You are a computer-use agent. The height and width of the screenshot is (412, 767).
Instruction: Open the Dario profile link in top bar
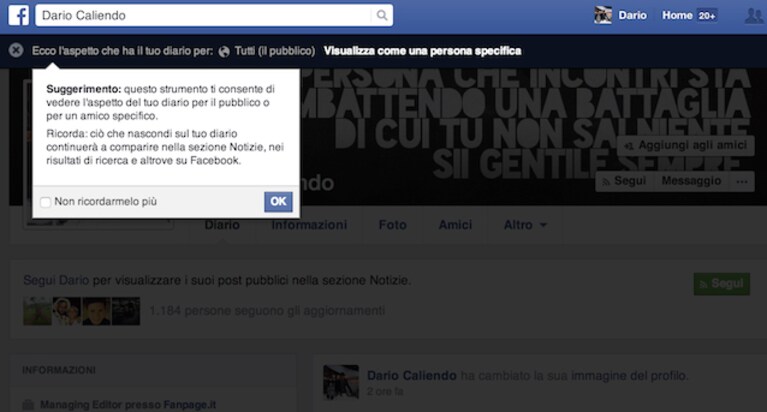click(x=632, y=15)
